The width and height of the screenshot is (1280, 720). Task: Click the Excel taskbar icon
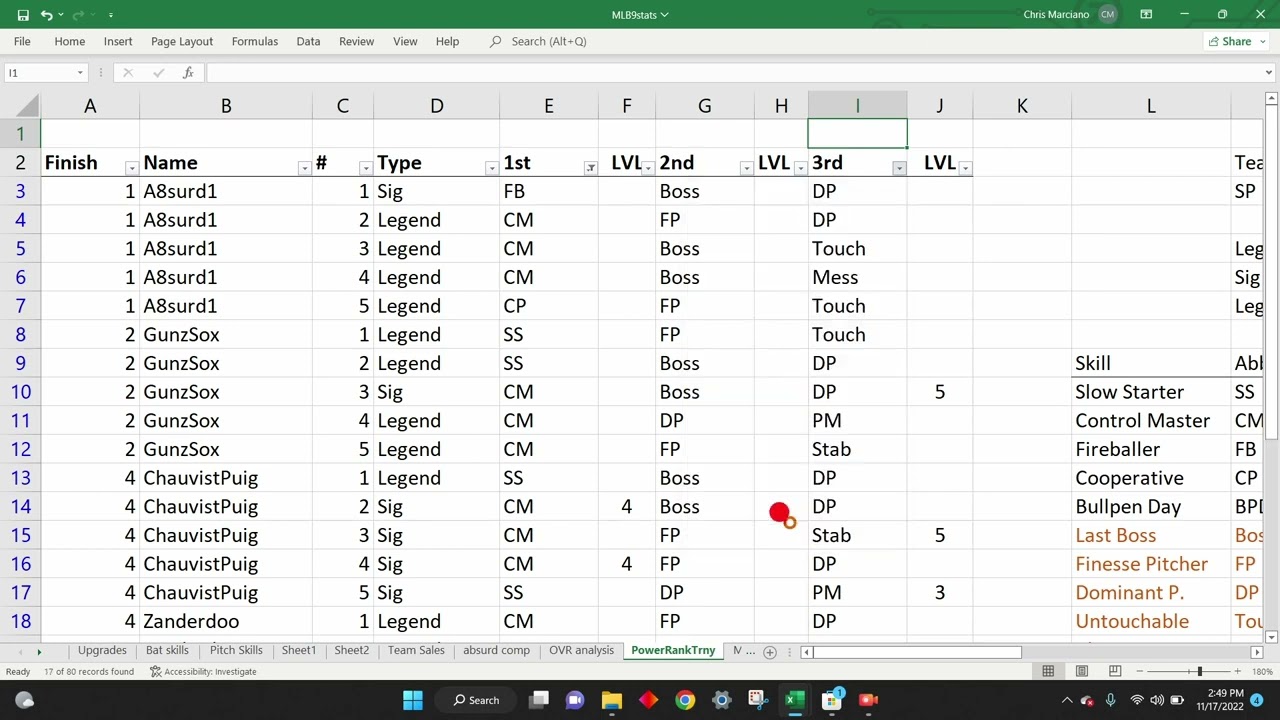[795, 700]
